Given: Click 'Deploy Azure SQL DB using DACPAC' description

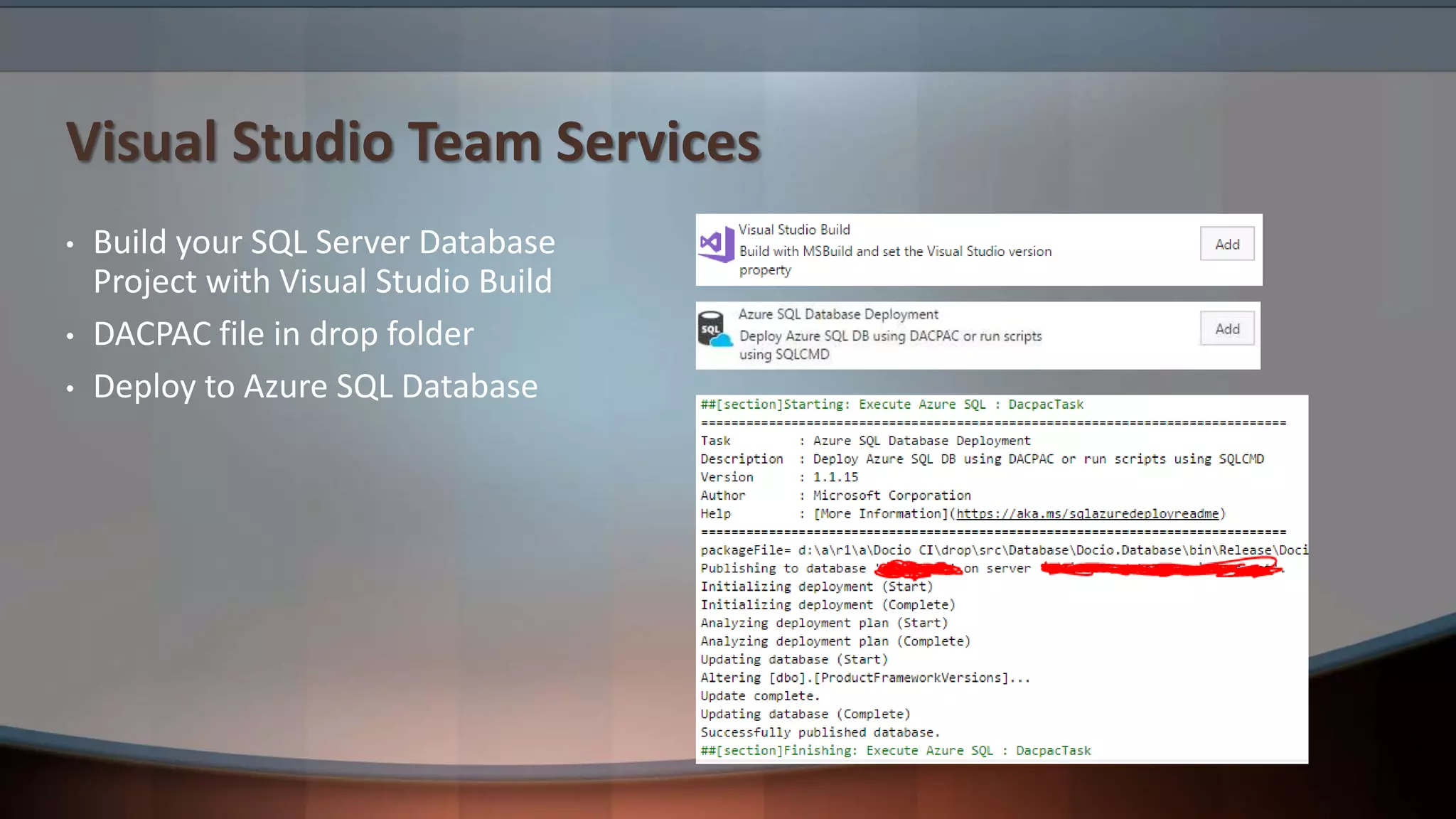Looking at the screenshot, I should 890,345.
